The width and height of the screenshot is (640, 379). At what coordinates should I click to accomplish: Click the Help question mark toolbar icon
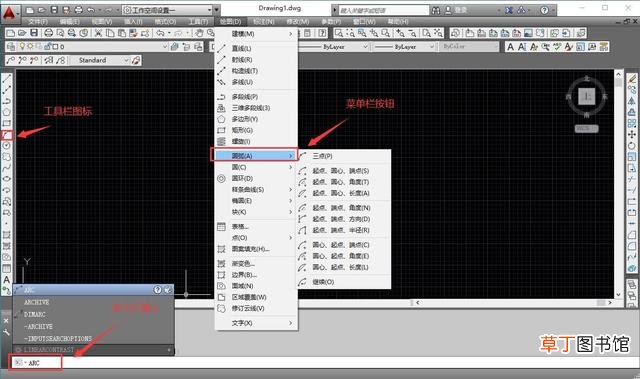[x=322, y=33]
